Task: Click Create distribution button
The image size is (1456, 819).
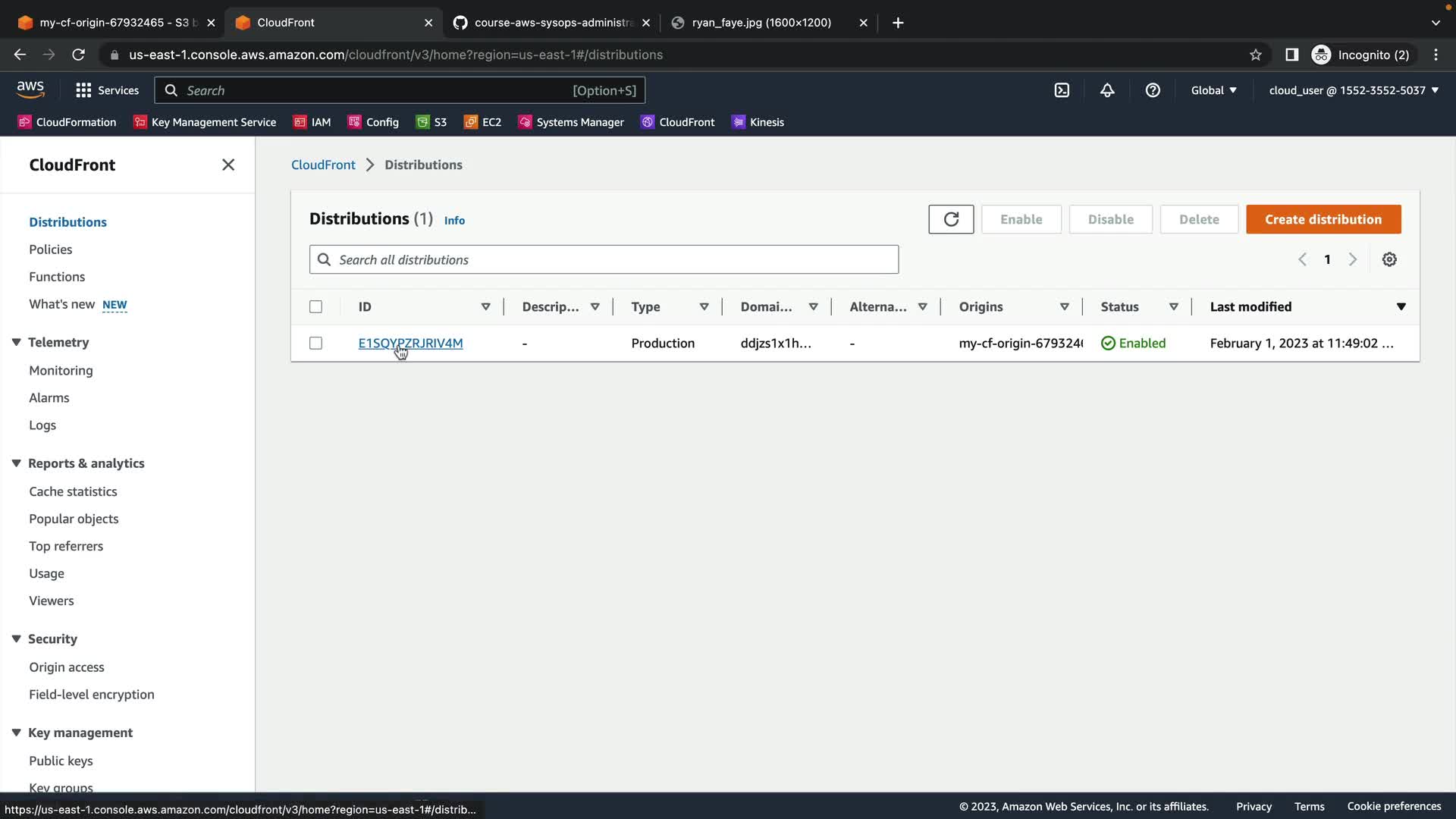Action: [x=1323, y=219]
